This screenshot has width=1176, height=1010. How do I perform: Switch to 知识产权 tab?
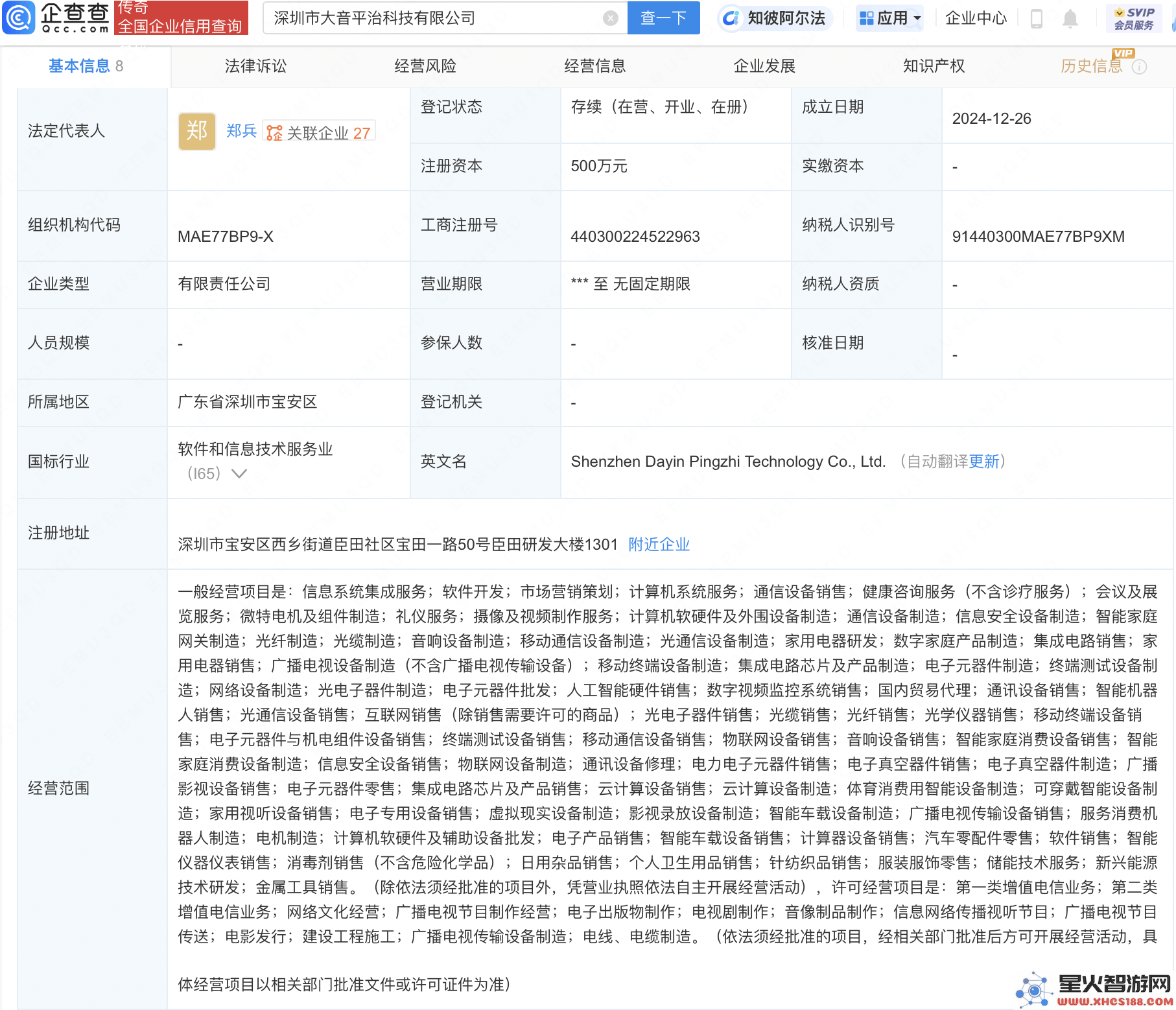934,66
